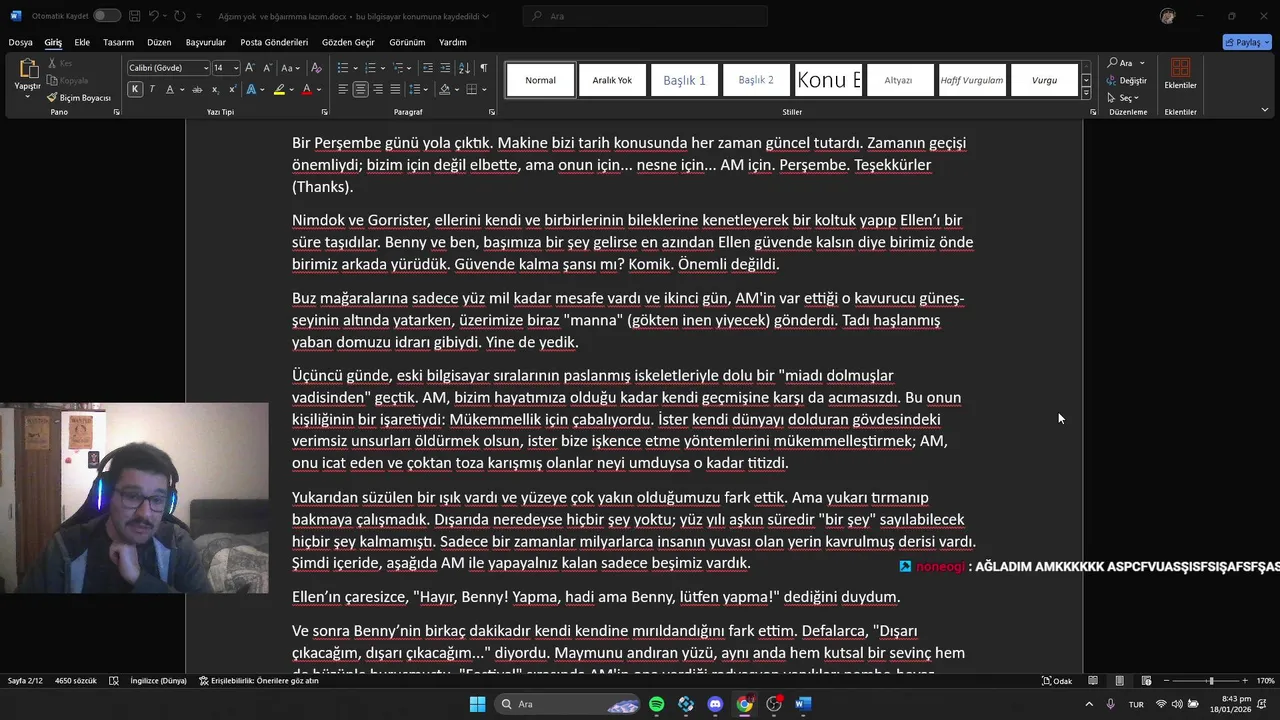
Task: Toggle bold K formatting button
Action: coord(135,89)
